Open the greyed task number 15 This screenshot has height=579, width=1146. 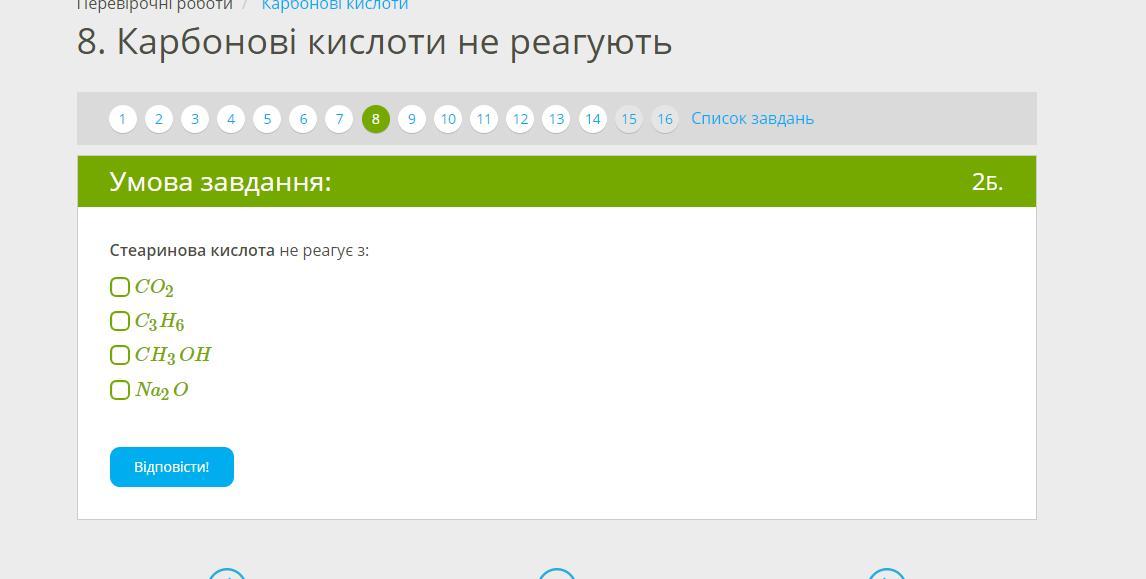pos(629,119)
